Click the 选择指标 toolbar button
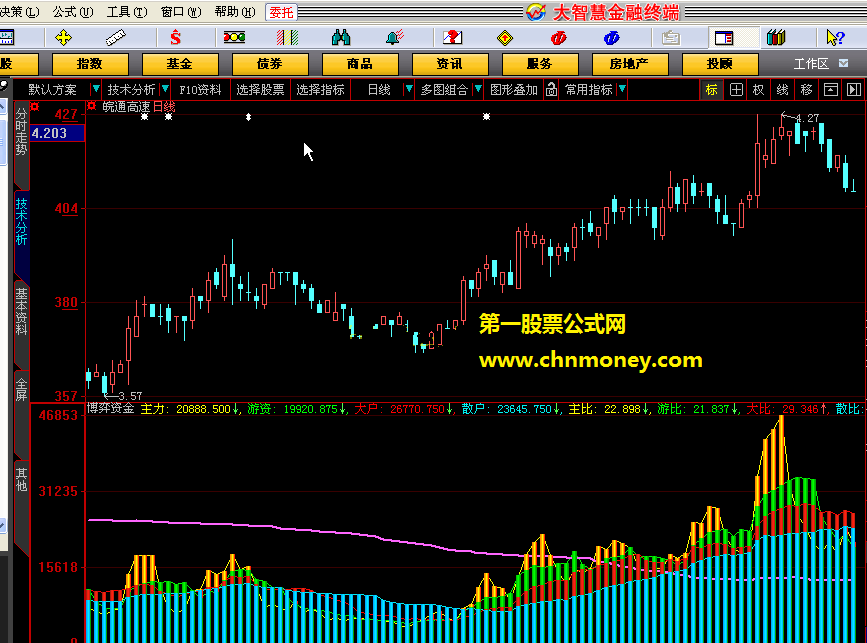 tap(320, 90)
